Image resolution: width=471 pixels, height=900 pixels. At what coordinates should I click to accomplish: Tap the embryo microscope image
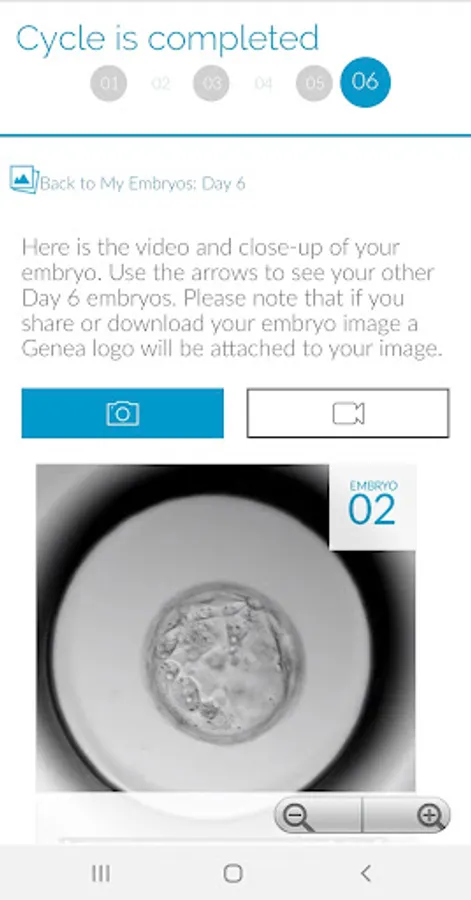(x=225, y=629)
